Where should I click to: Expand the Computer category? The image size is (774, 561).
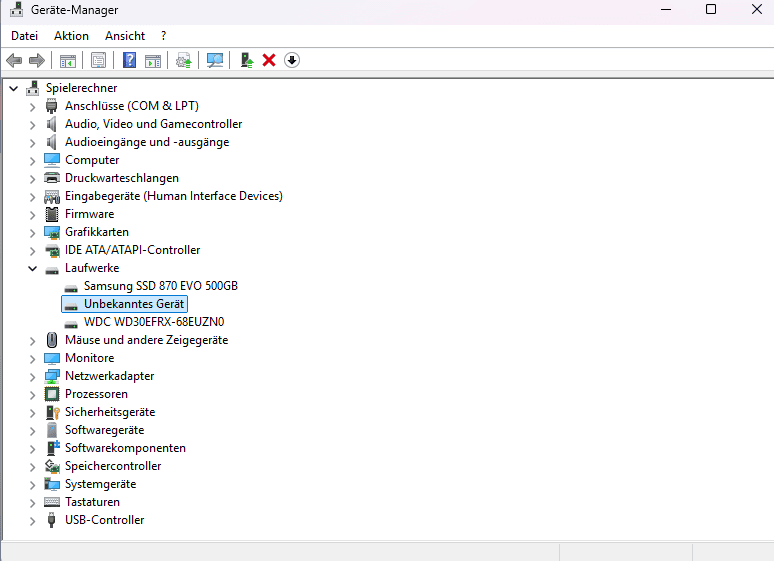[33, 160]
